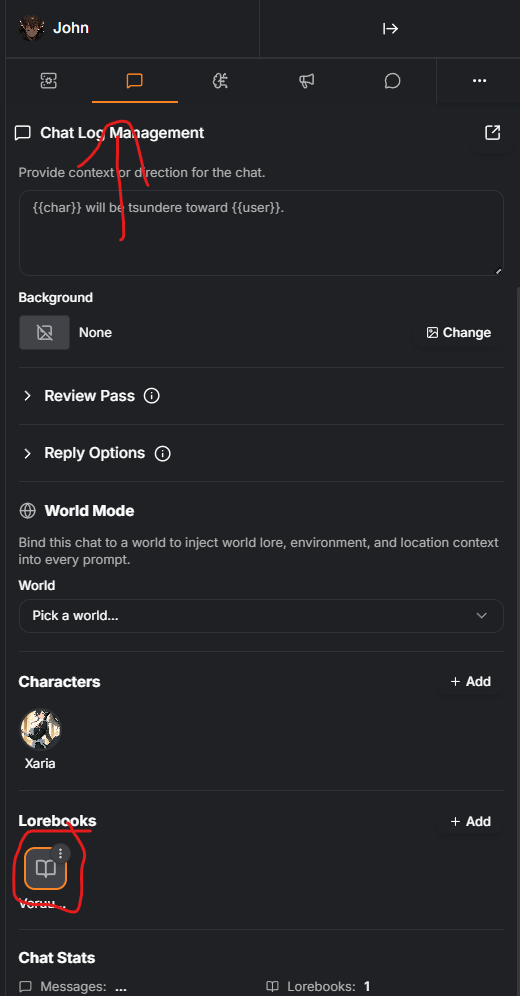Add a lorebook with the Add button
520x996 pixels.
coord(470,821)
